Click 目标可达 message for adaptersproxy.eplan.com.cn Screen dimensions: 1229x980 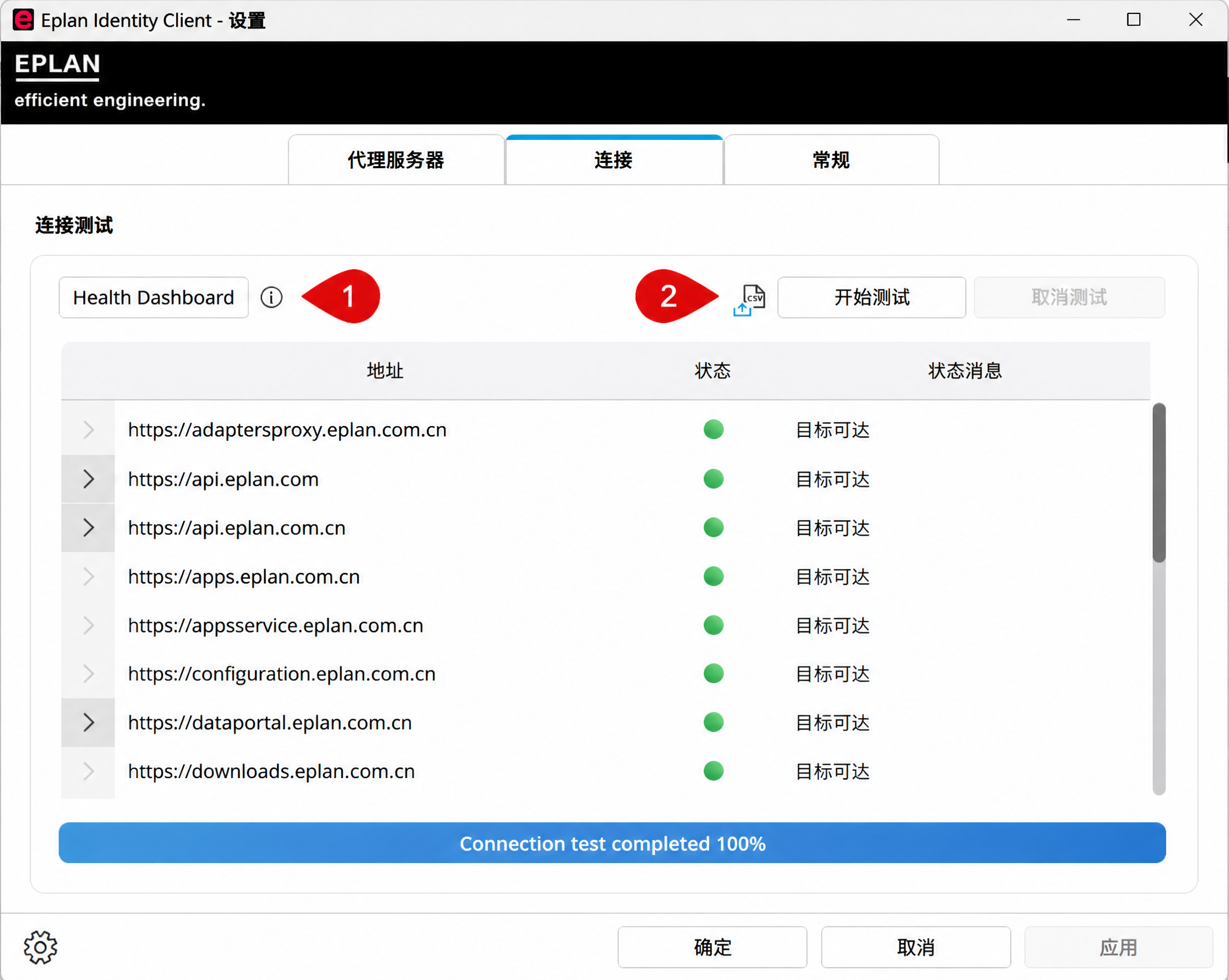[x=833, y=430]
